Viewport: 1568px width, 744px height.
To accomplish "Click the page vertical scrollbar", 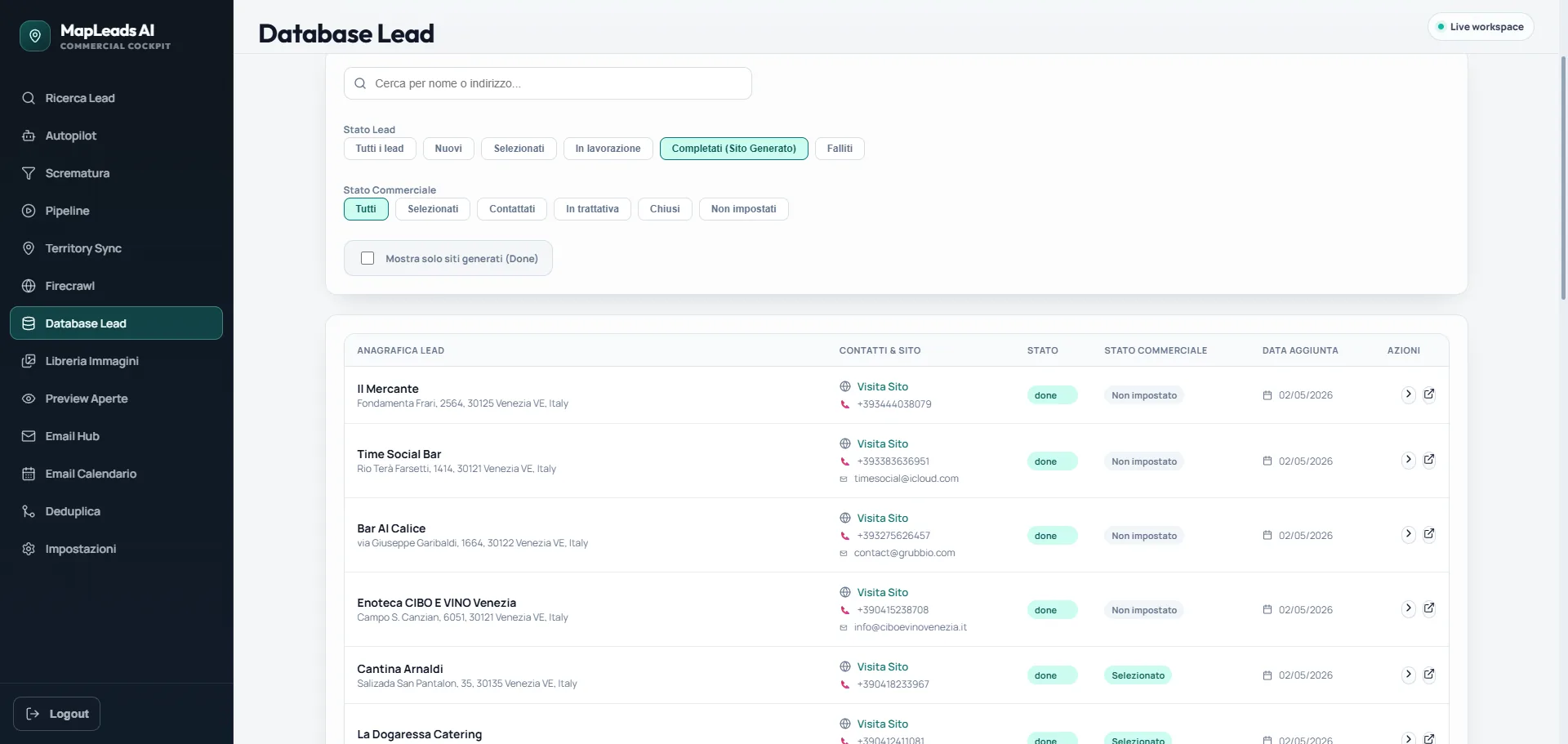I will click(x=1563, y=178).
